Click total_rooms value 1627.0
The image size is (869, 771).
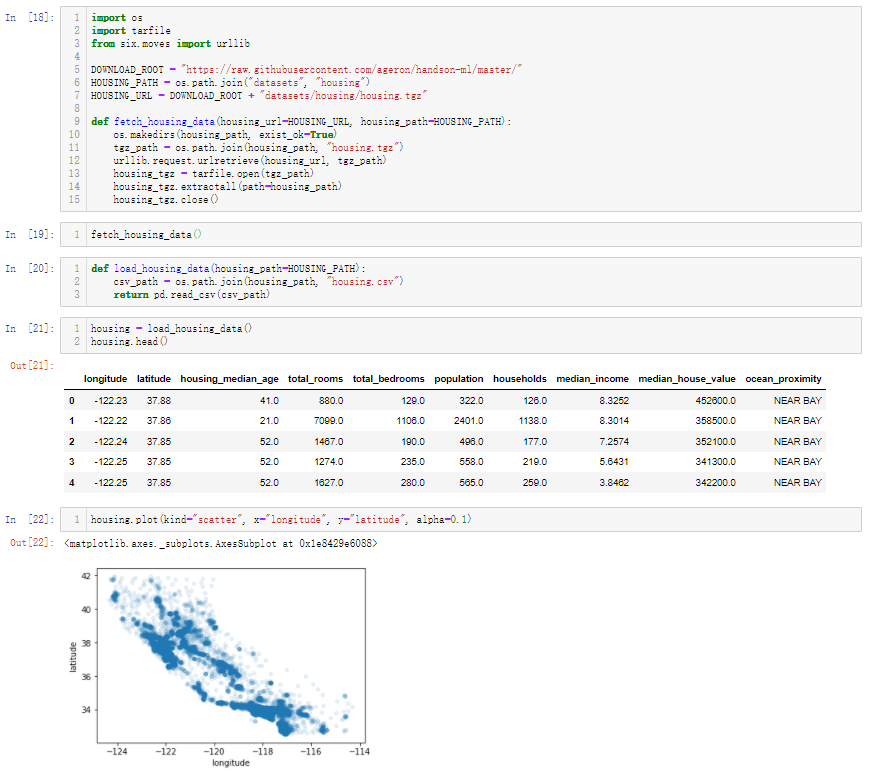[329, 483]
